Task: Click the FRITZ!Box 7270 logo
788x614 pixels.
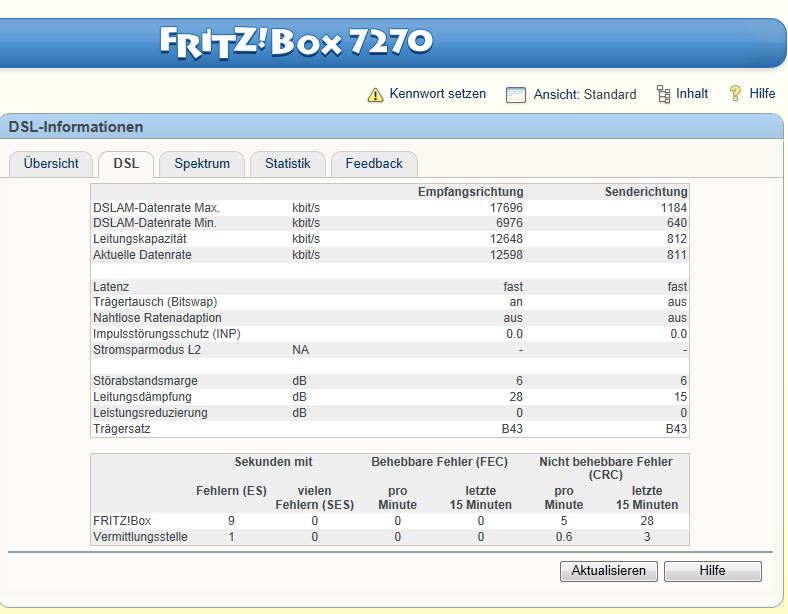Action: click(x=296, y=42)
